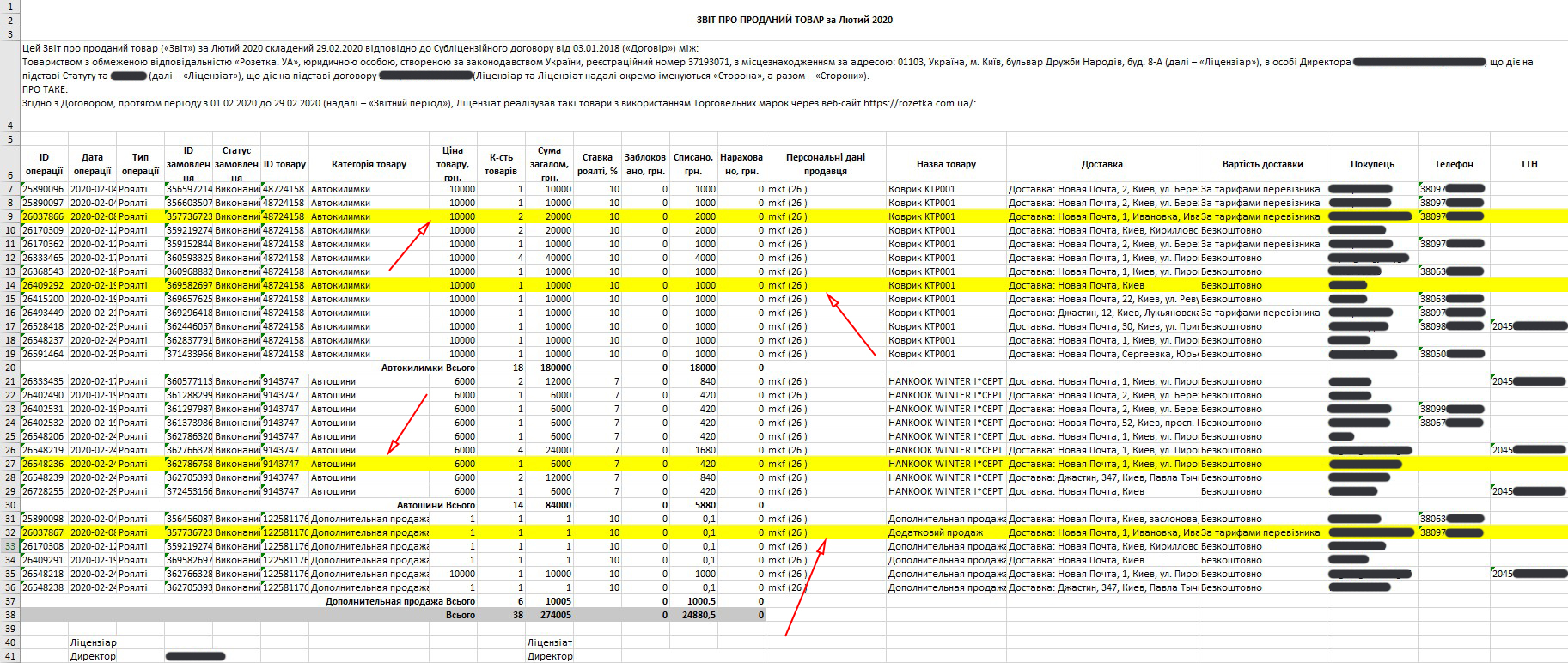Screen dimensions: 1568x663
Task: Click operation ID cell 26409292
Action: tap(44, 285)
